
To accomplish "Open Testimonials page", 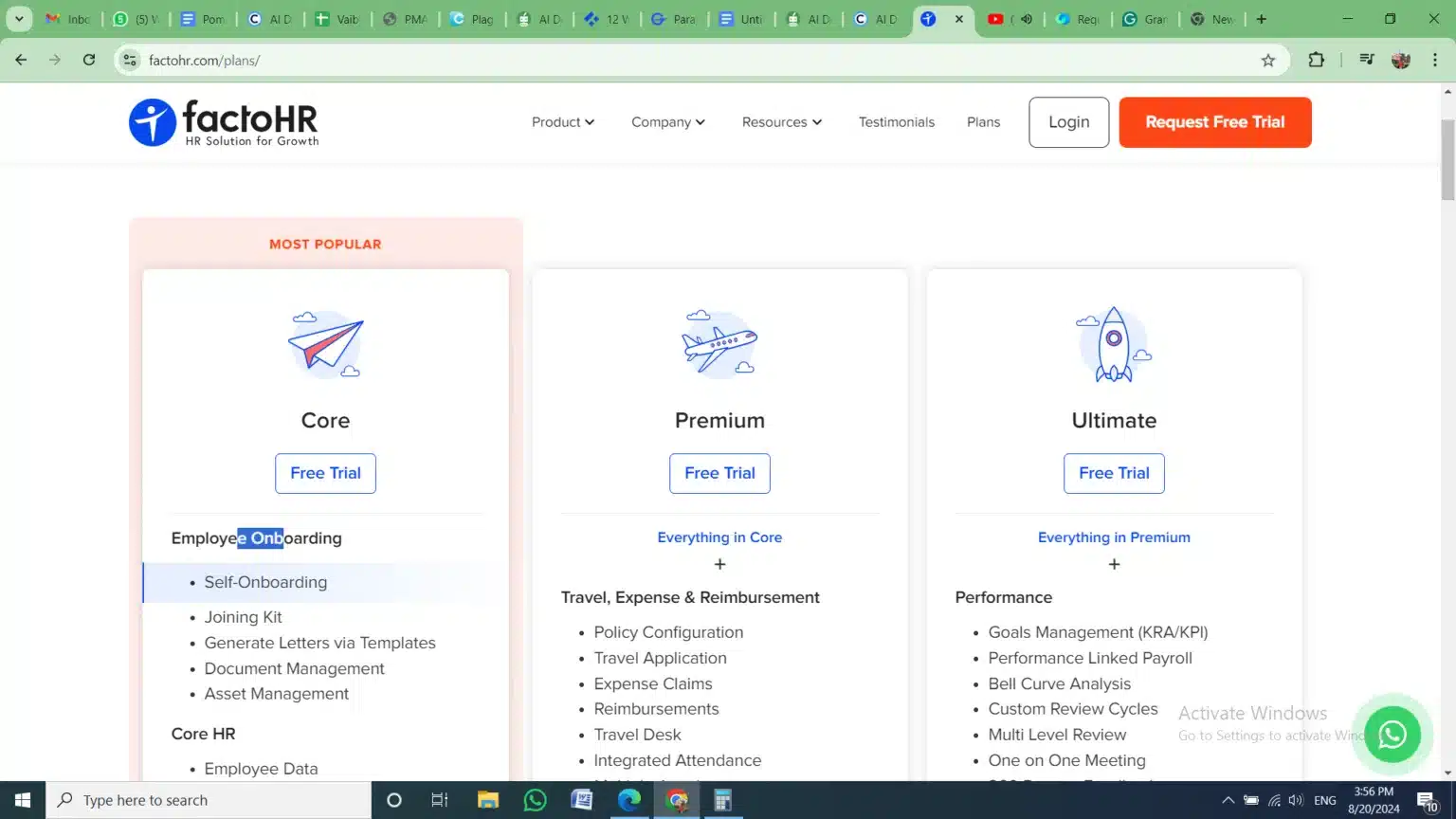I will point(897,122).
